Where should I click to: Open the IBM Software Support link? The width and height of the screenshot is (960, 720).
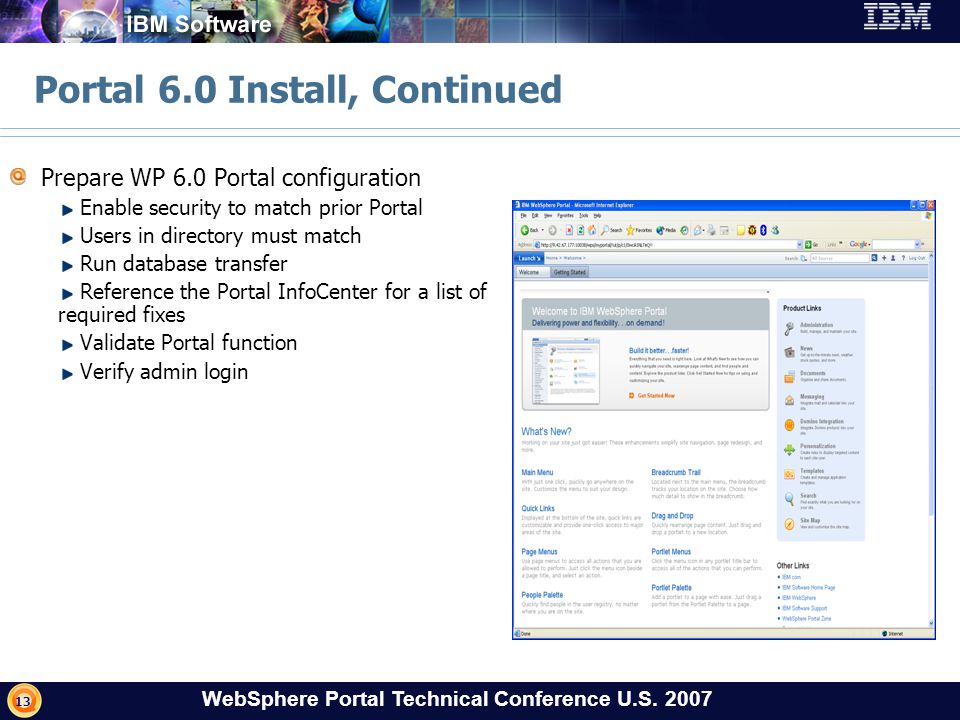click(x=804, y=608)
